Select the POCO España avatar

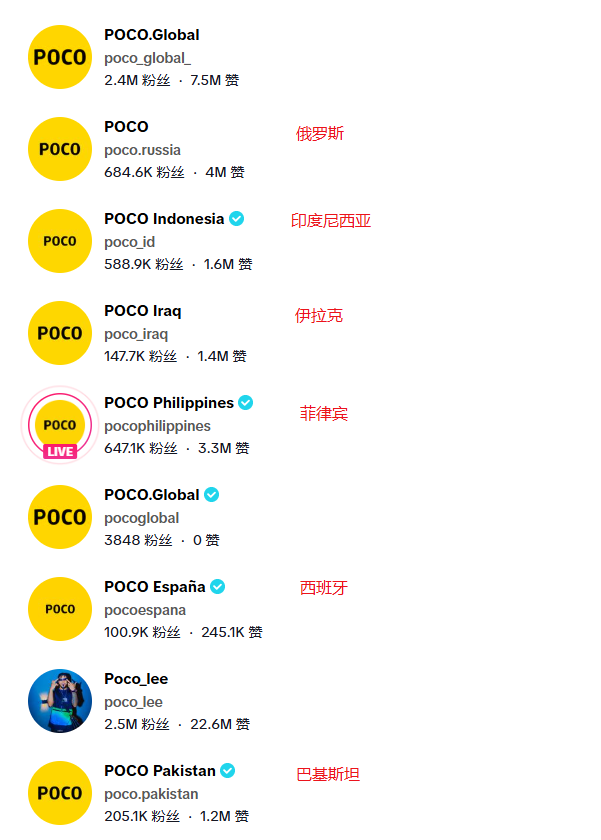(60, 609)
